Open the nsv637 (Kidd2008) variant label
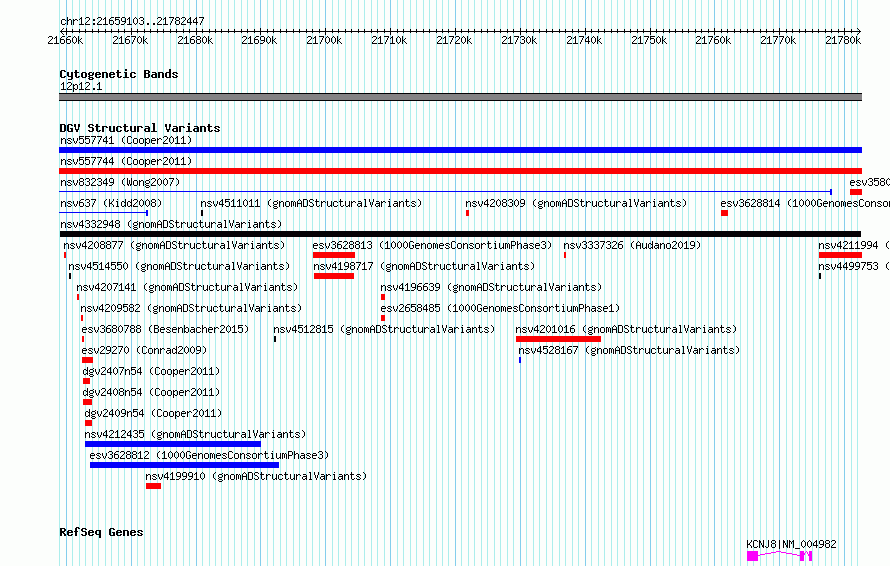This screenshot has height=566, width=890. tap(111, 203)
